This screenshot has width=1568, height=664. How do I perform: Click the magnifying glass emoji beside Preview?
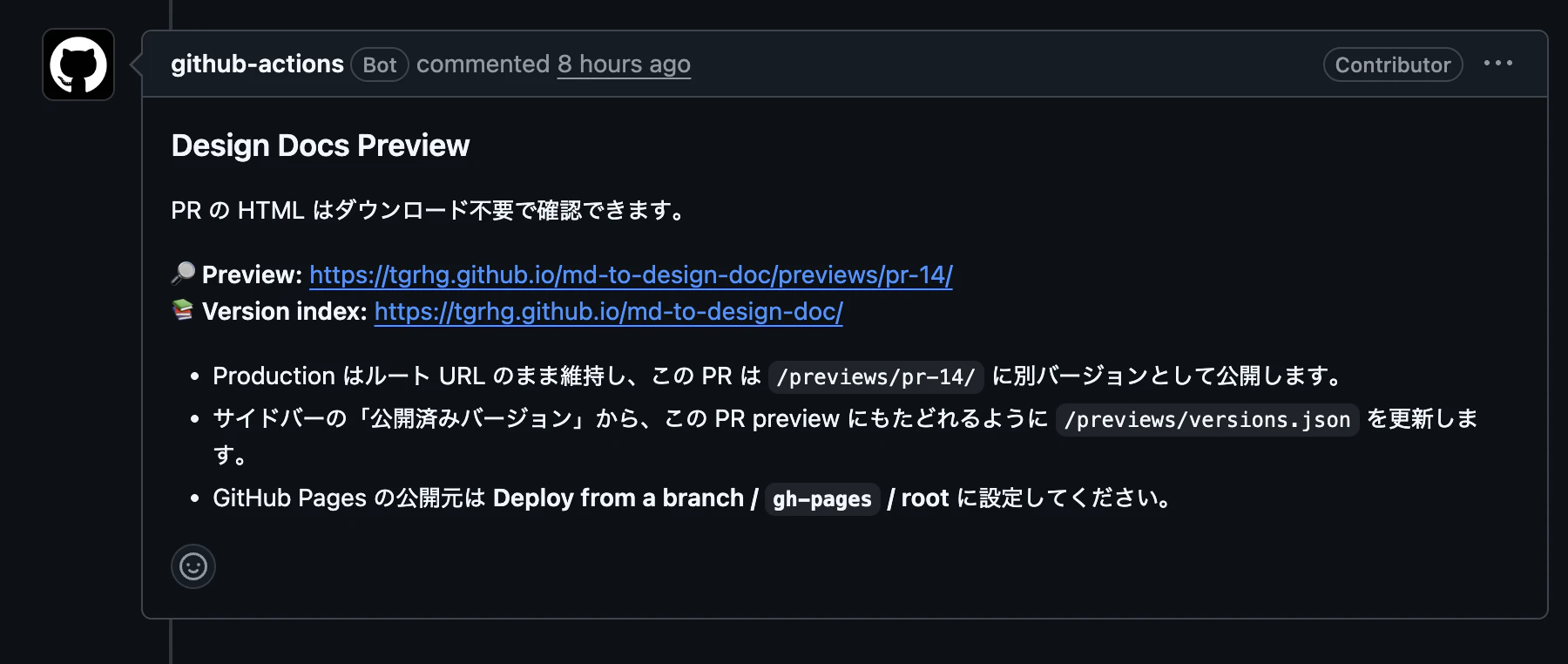[183, 274]
